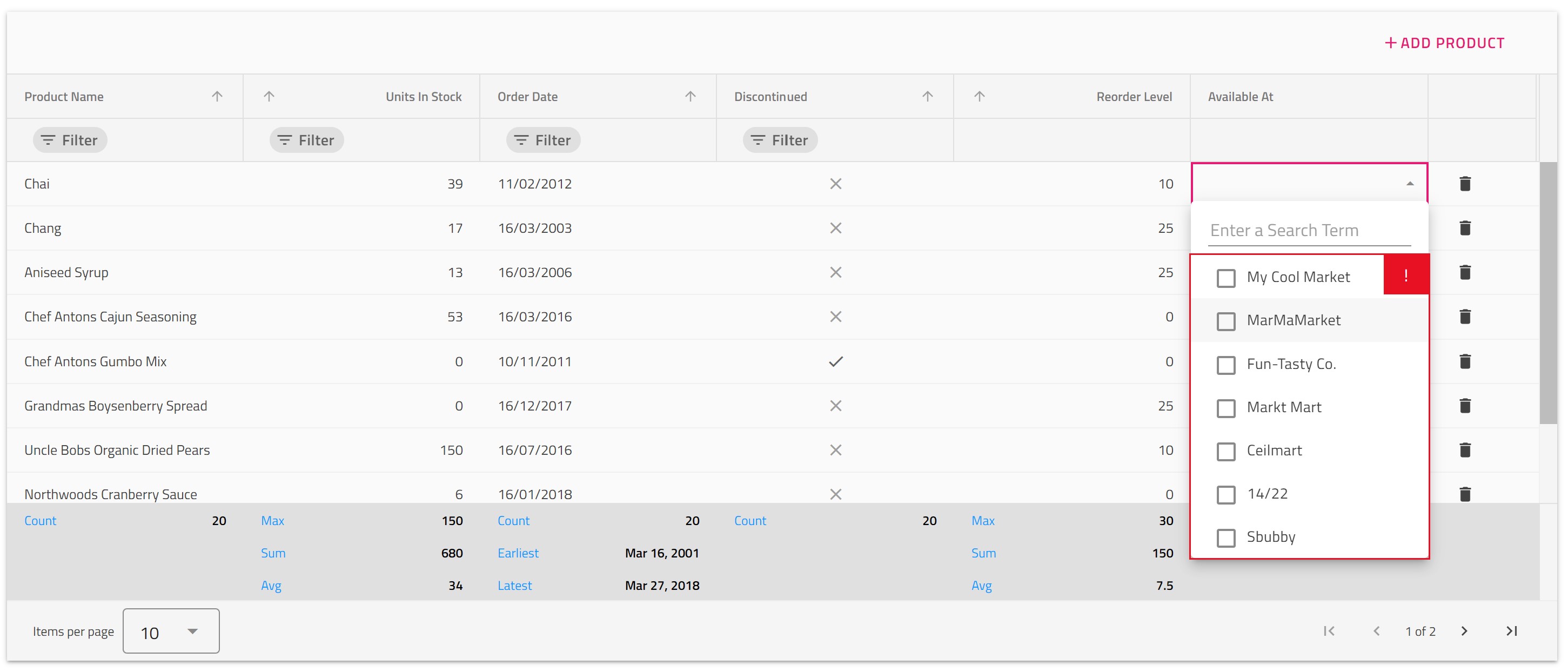Jump to the last page of results
1568x672 pixels.
1511,631
